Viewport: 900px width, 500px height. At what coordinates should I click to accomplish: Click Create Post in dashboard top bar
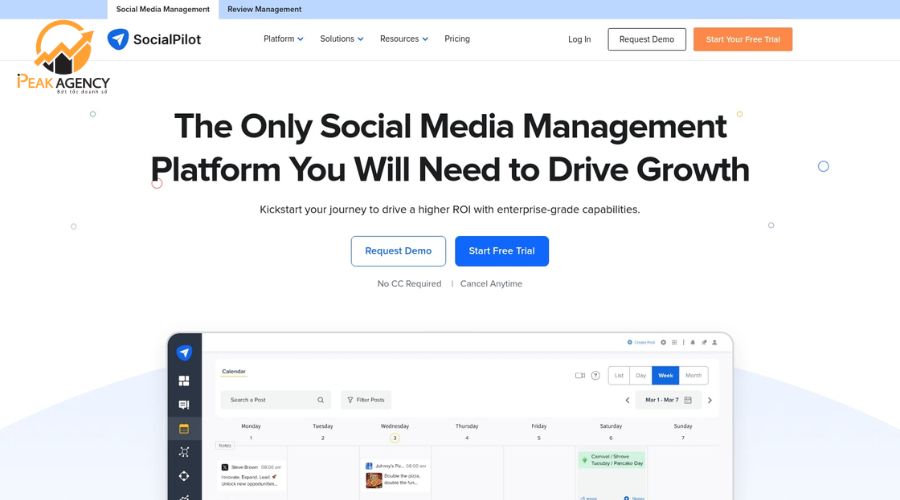[641, 342]
